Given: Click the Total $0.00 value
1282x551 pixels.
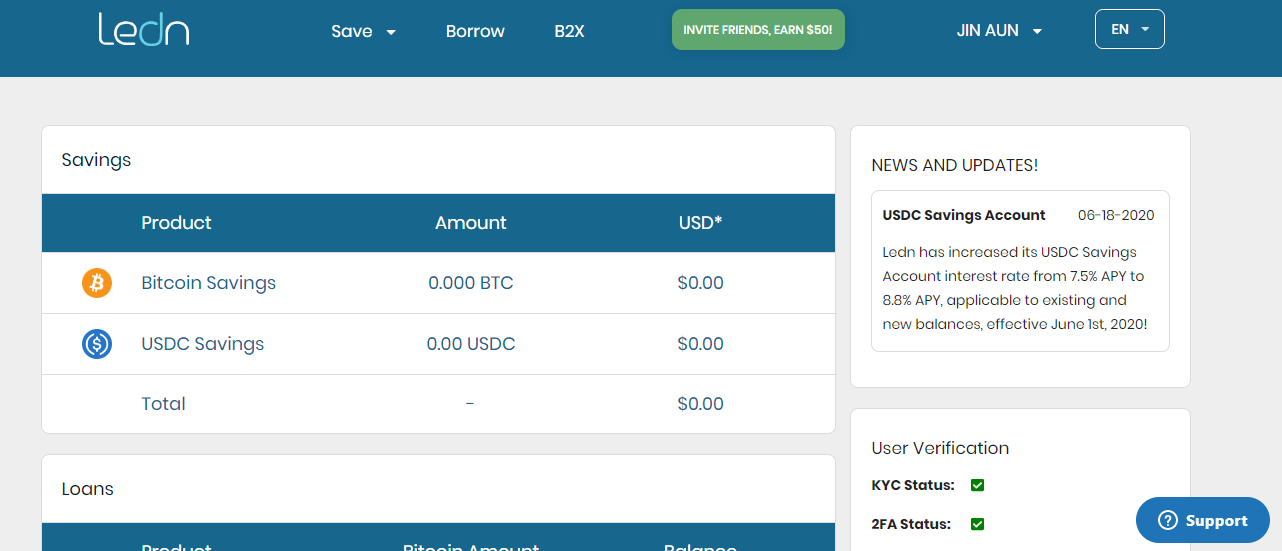Looking at the screenshot, I should [x=700, y=404].
